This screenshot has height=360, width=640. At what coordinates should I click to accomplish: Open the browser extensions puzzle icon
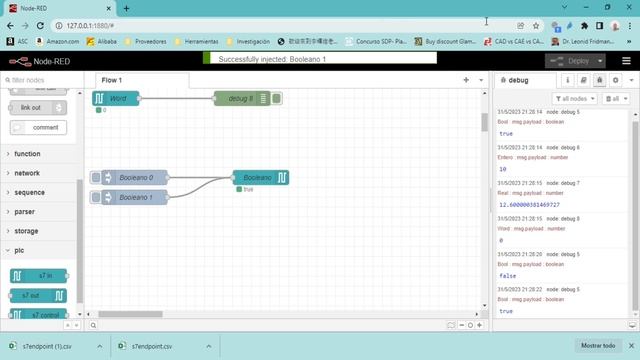(x=584, y=26)
